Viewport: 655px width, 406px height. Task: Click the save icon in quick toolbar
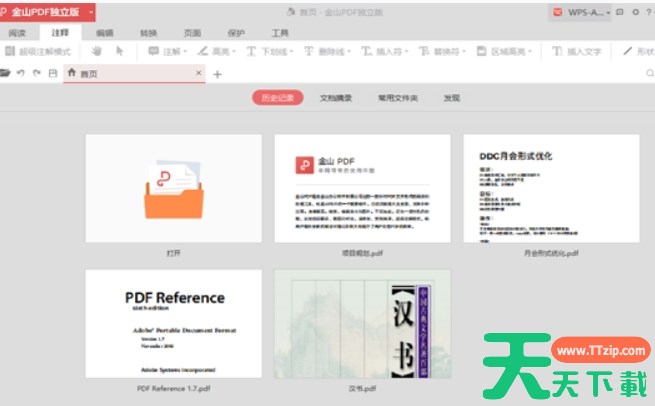(x=52, y=73)
